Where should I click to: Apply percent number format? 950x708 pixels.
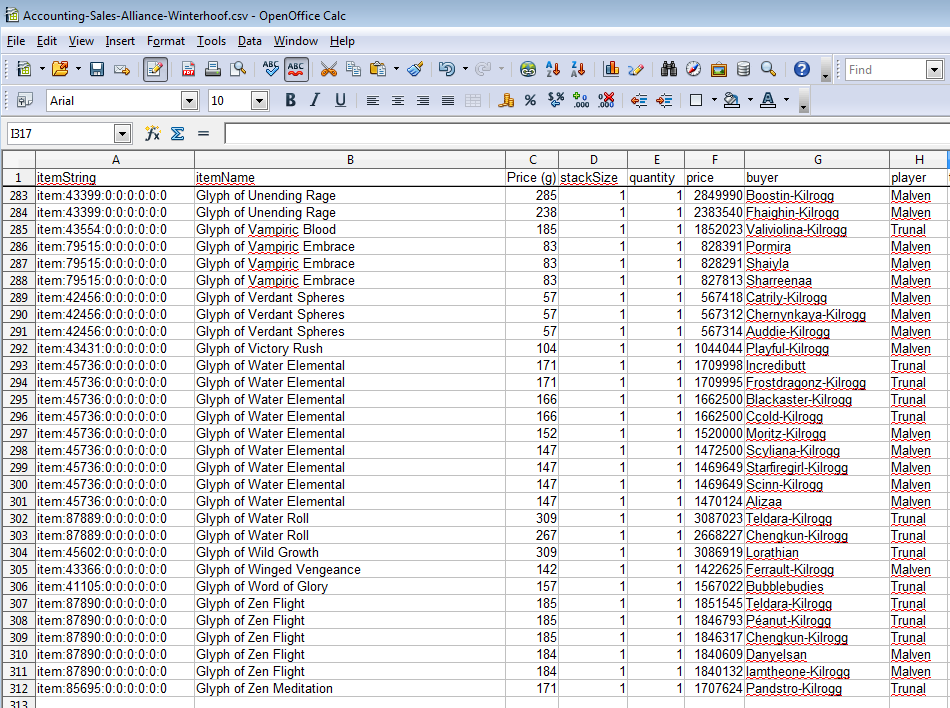(x=530, y=101)
